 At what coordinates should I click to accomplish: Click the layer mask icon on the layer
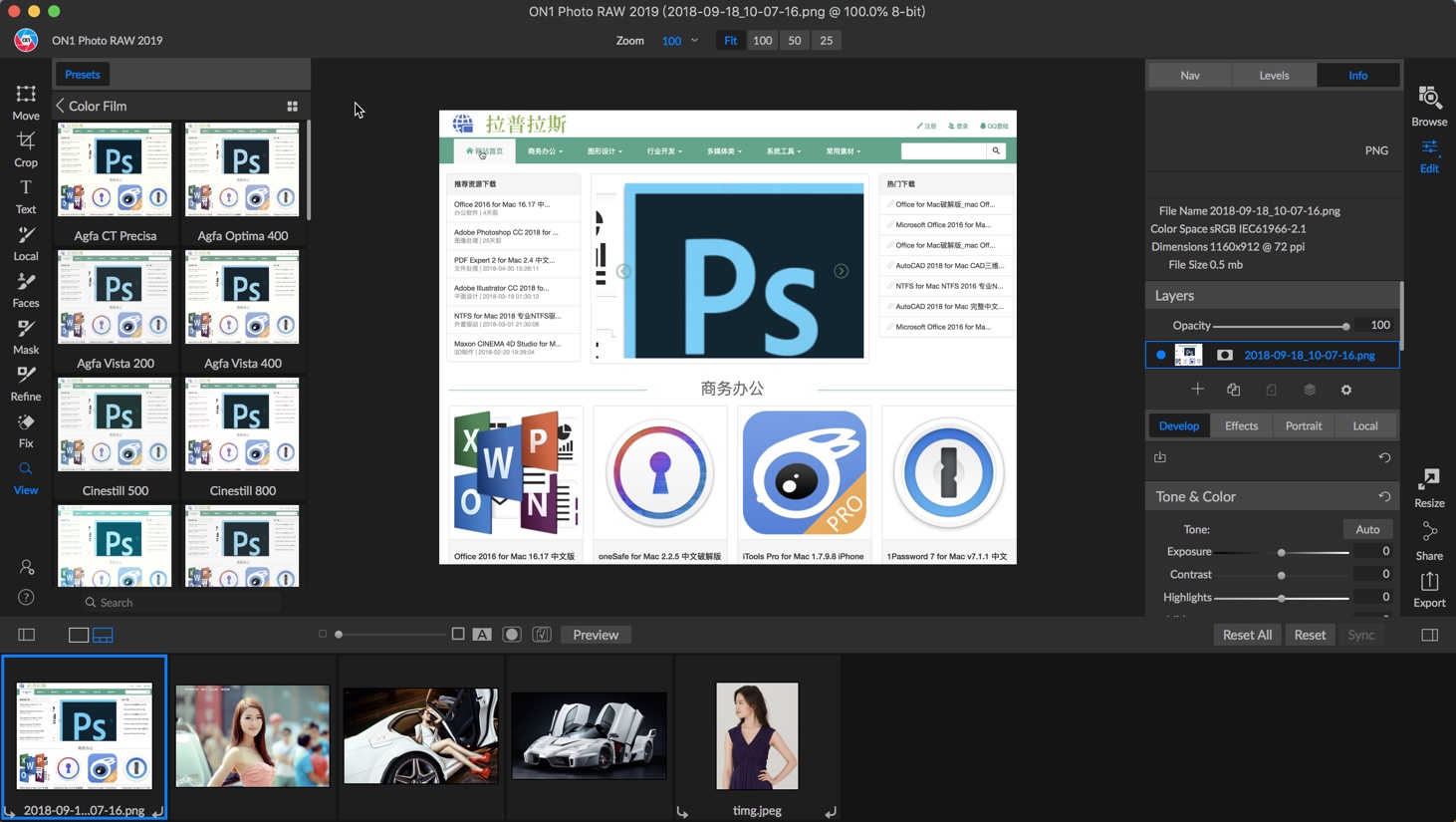(1225, 355)
